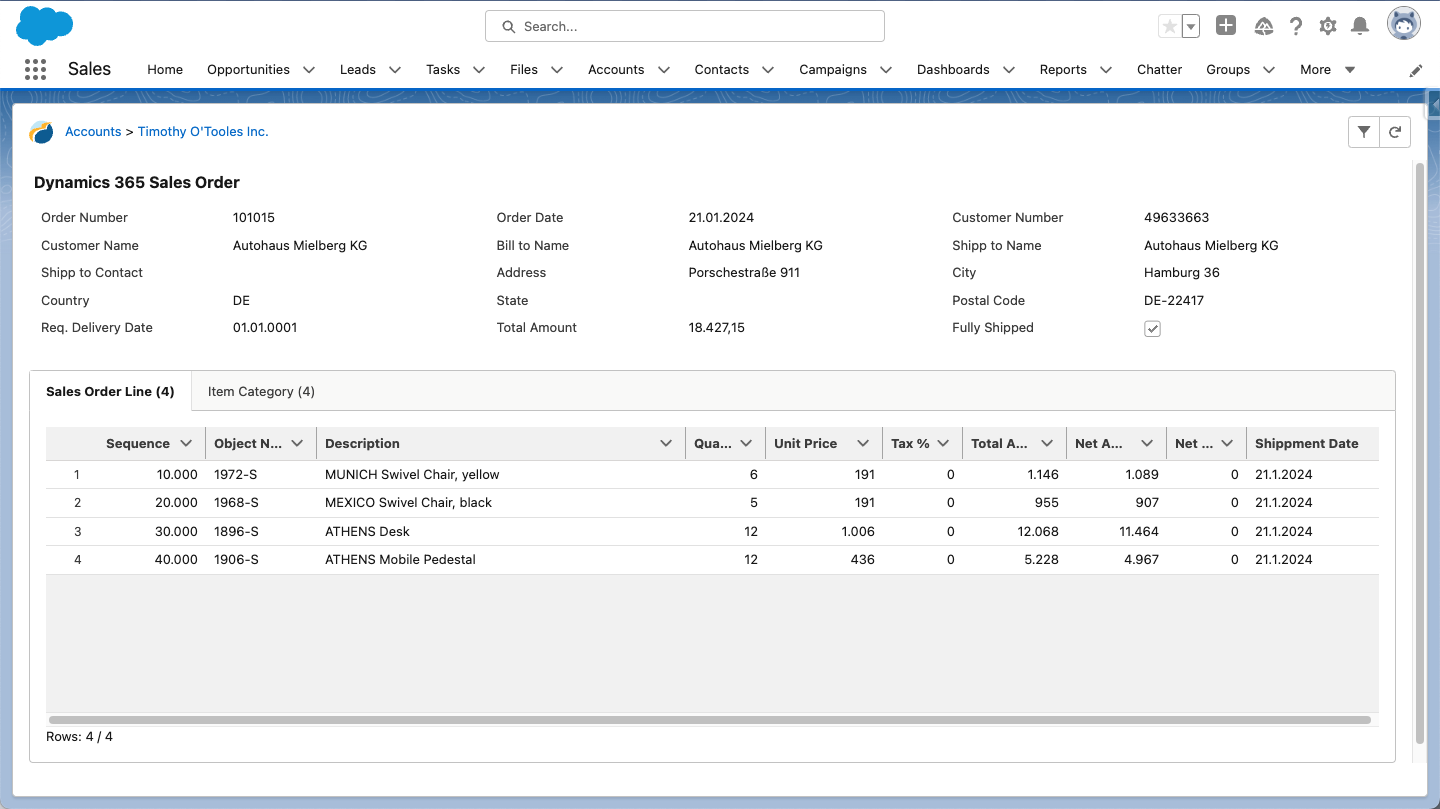The height and width of the screenshot is (809, 1440).
Task: Open the More navigation menu
Action: coord(1328,70)
